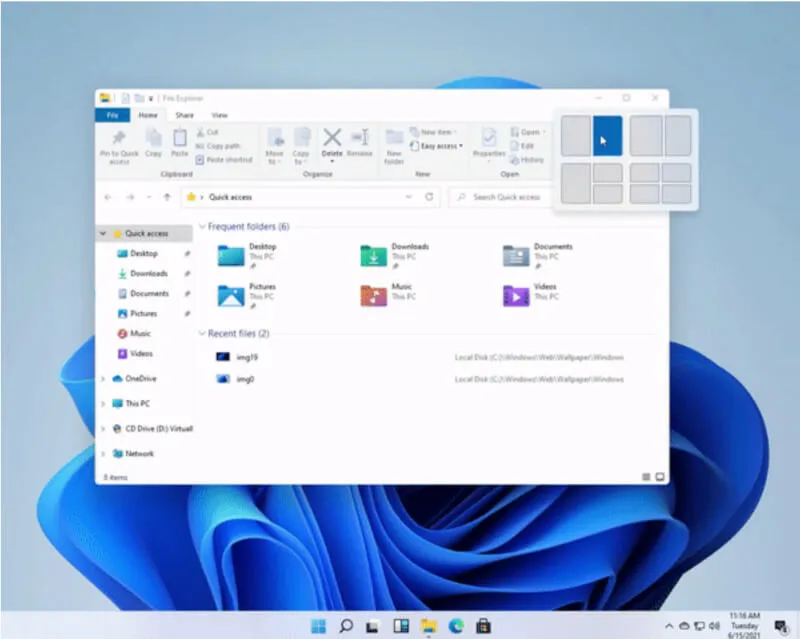This screenshot has width=800, height=639.
Task: Switch to large icons view in status bar
Action: 661,477
